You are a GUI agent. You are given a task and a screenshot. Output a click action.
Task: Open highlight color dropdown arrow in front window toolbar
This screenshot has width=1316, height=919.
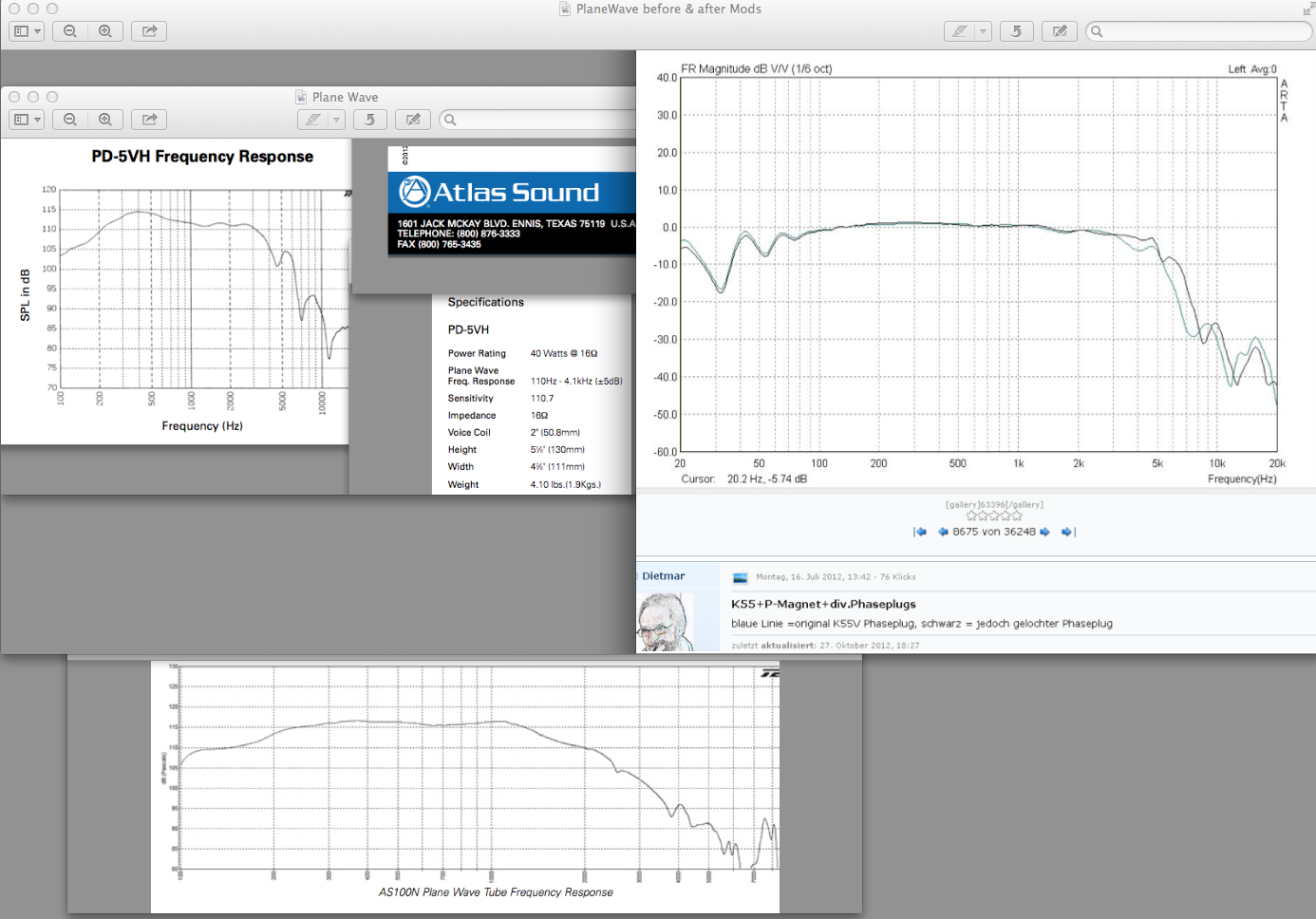pos(984,31)
